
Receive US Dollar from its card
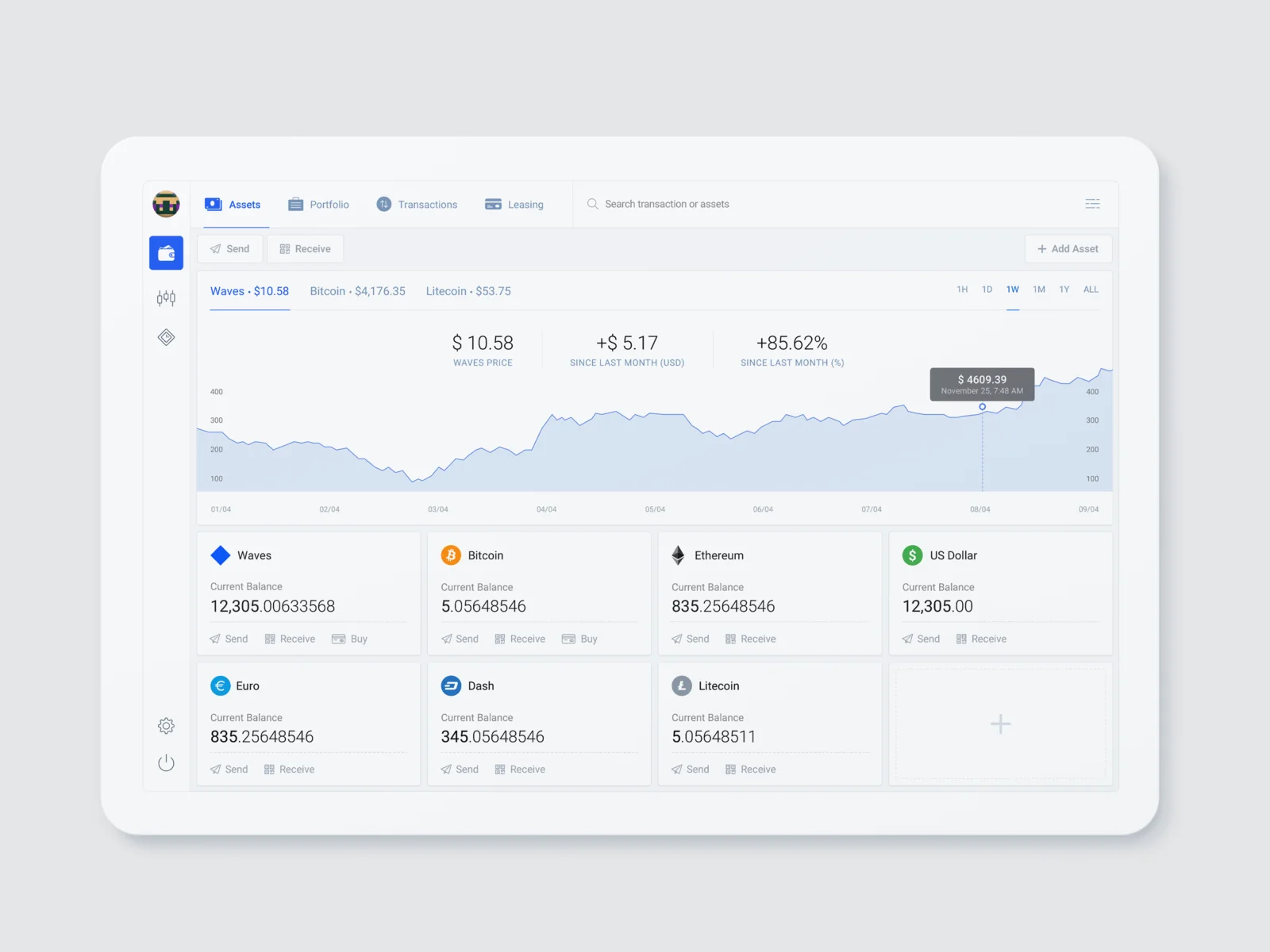click(981, 639)
